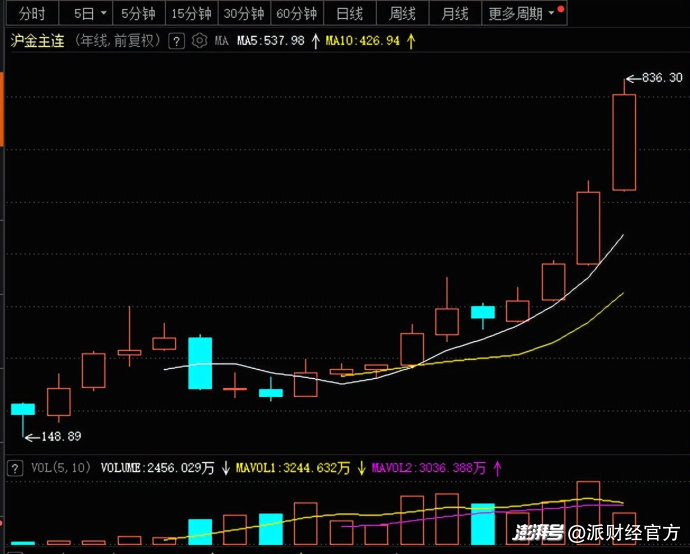
Task: Select the 月线 monthly chart tab
Action: point(455,14)
